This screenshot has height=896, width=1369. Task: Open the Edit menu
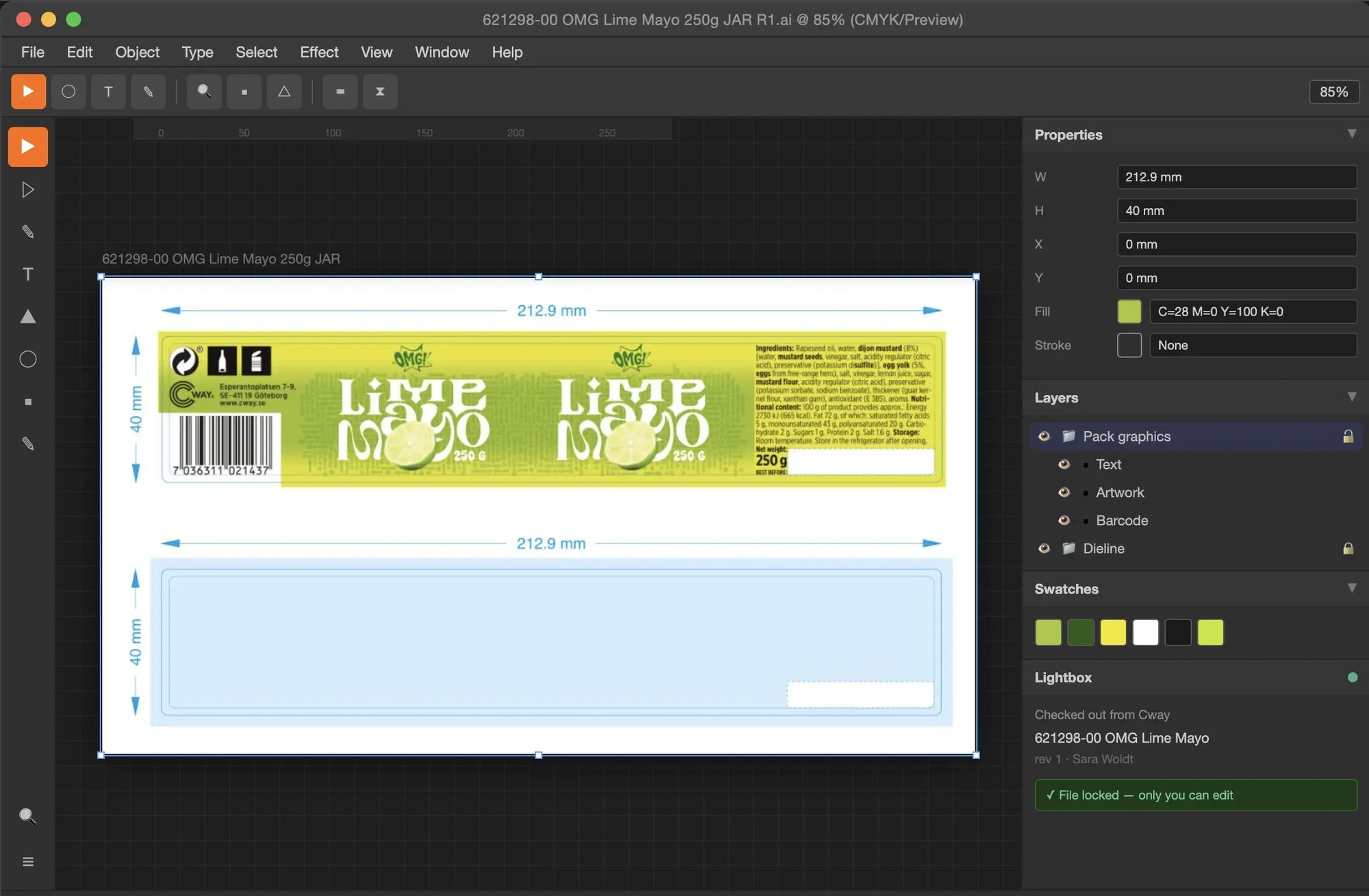(79, 52)
